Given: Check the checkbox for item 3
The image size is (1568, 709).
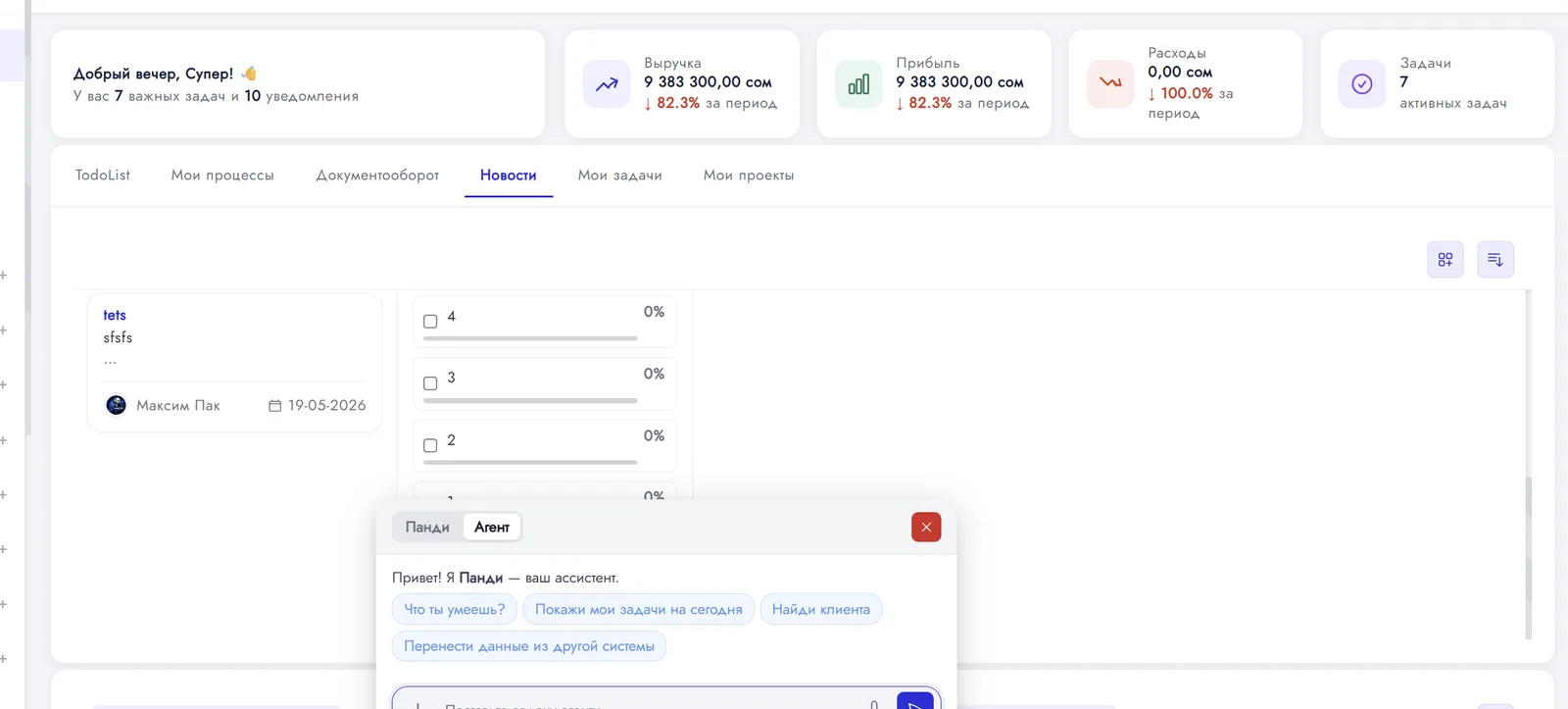Looking at the screenshot, I should click(430, 383).
